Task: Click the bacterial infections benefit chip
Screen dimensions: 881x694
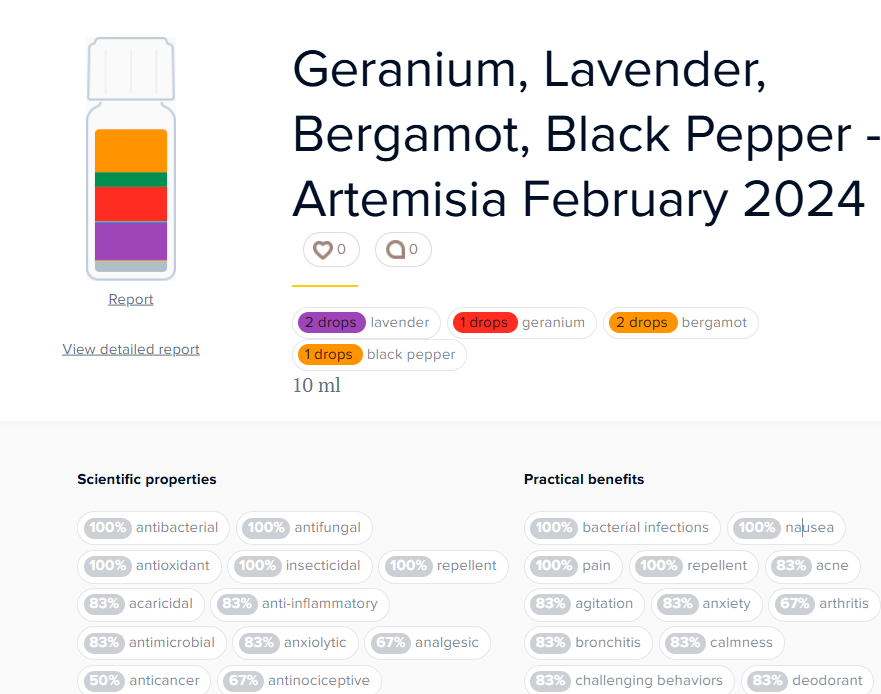Action: (622, 528)
